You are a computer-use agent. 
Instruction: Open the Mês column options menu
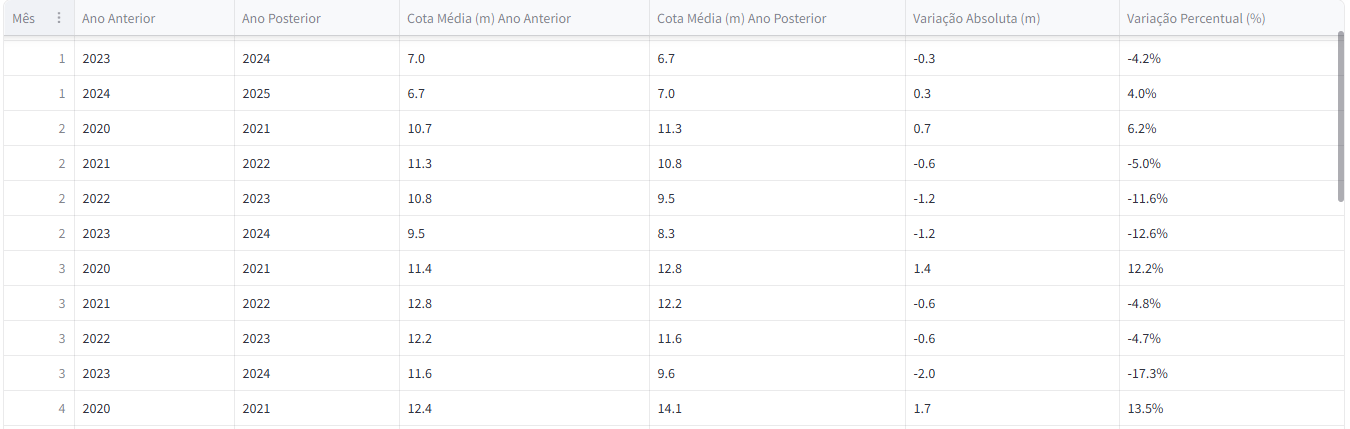coord(59,18)
